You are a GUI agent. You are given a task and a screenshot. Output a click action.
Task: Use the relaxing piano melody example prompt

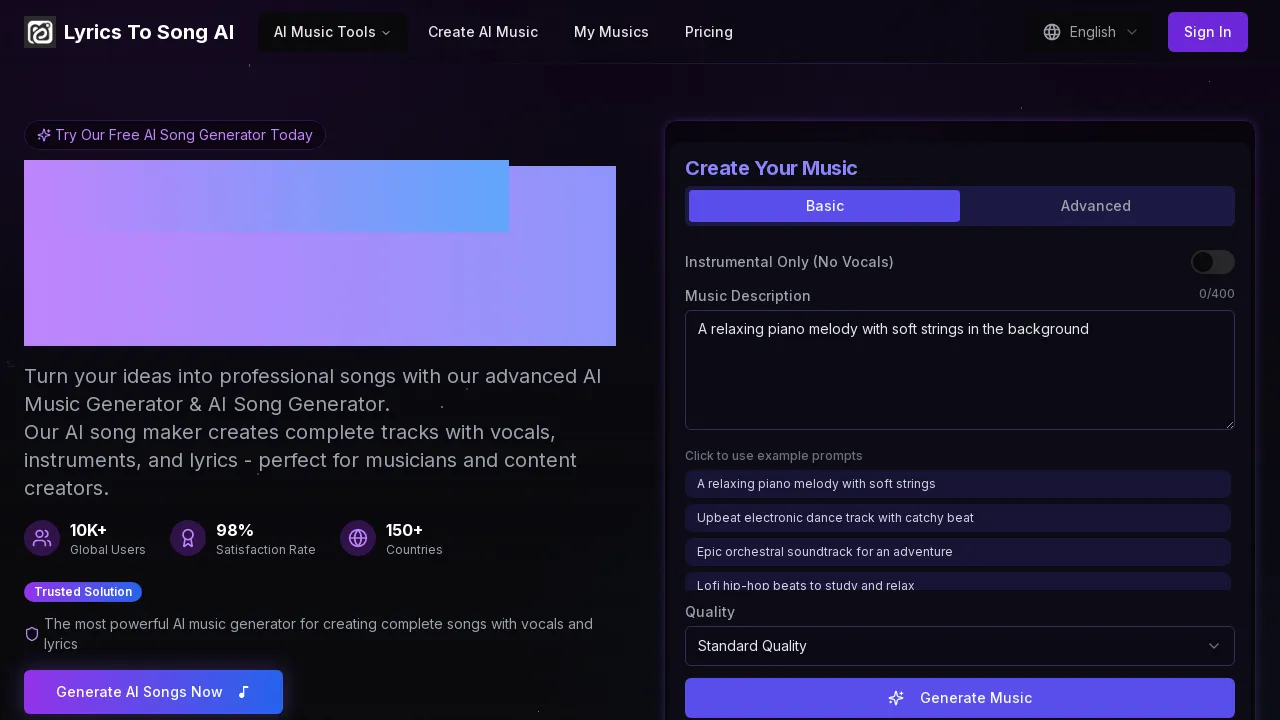point(958,484)
